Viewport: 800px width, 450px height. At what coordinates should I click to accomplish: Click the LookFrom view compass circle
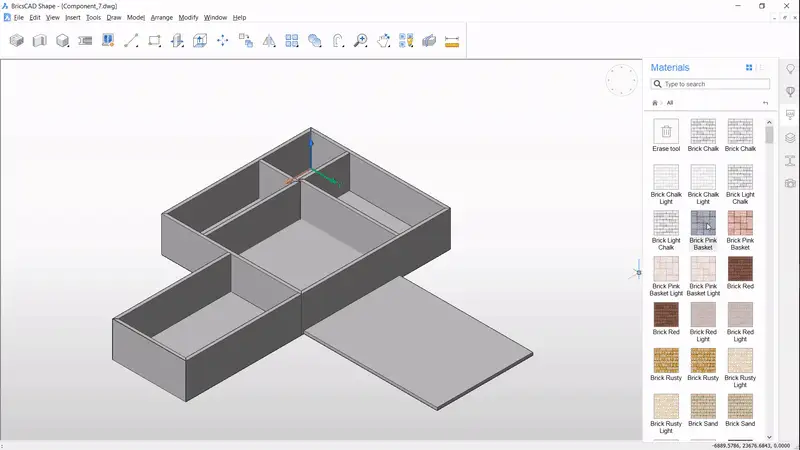pos(621,80)
